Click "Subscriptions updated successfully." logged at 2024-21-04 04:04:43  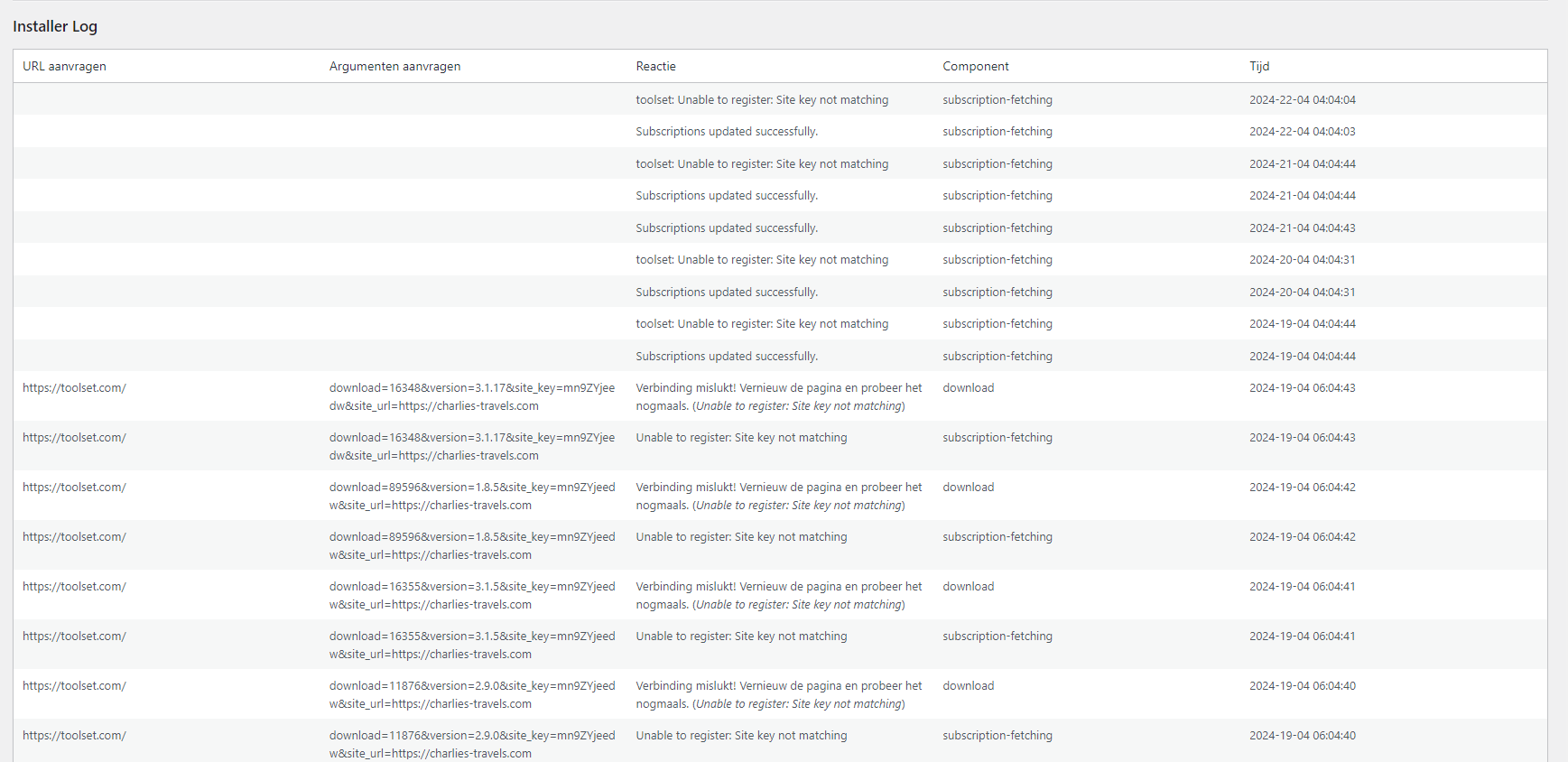(727, 228)
